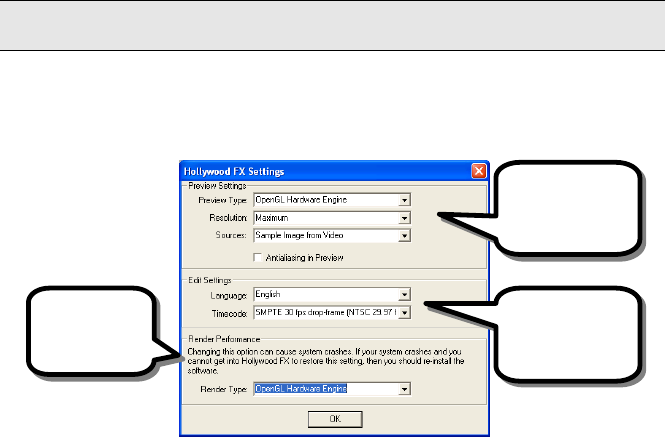Click the Language field label
Viewport: 665px width, 437px height.
[x=229, y=296]
